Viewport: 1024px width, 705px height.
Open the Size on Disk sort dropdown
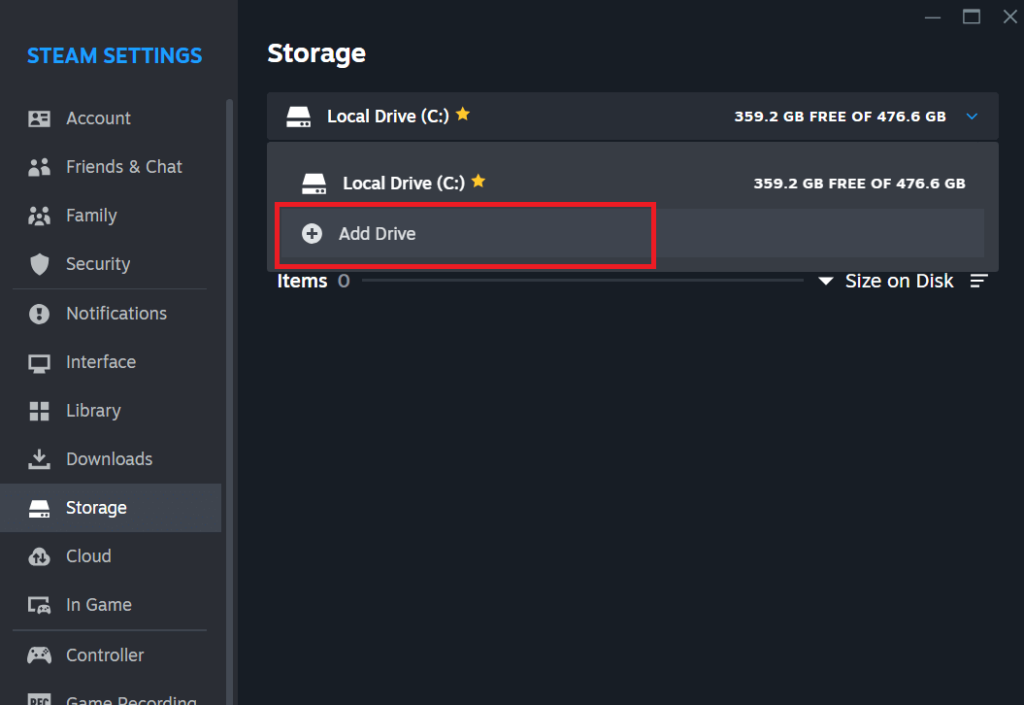coord(886,281)
